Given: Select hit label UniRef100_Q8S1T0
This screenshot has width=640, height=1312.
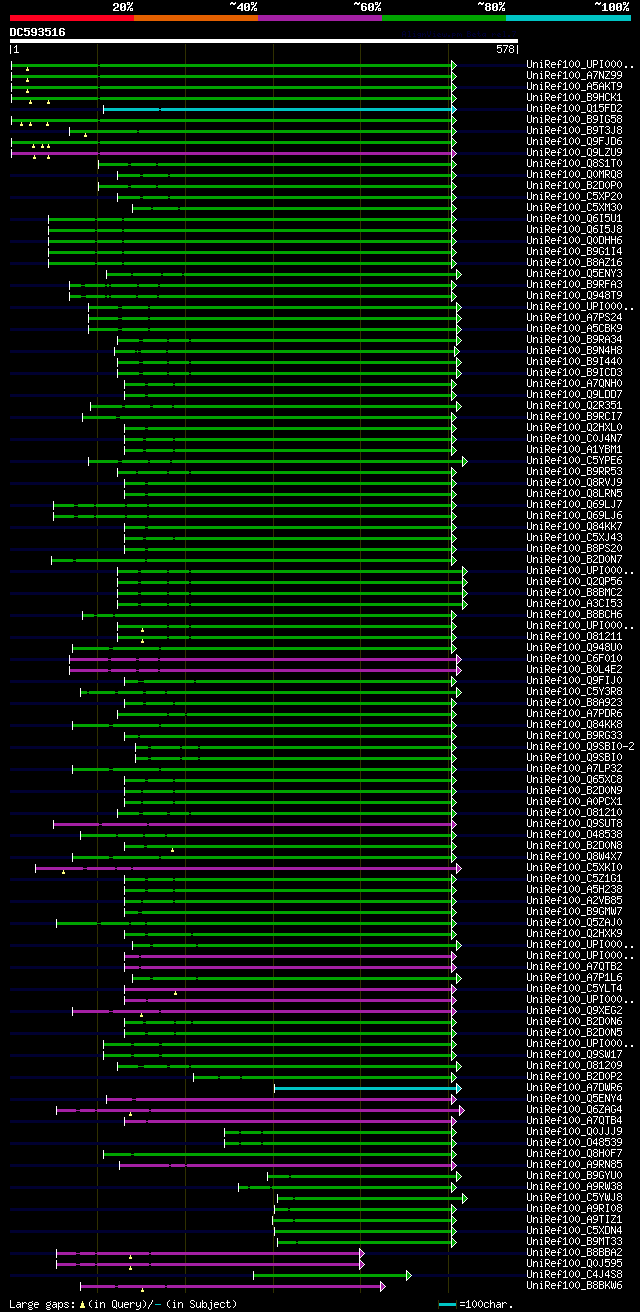Looking at the screenshot, I should coord(574,164).
